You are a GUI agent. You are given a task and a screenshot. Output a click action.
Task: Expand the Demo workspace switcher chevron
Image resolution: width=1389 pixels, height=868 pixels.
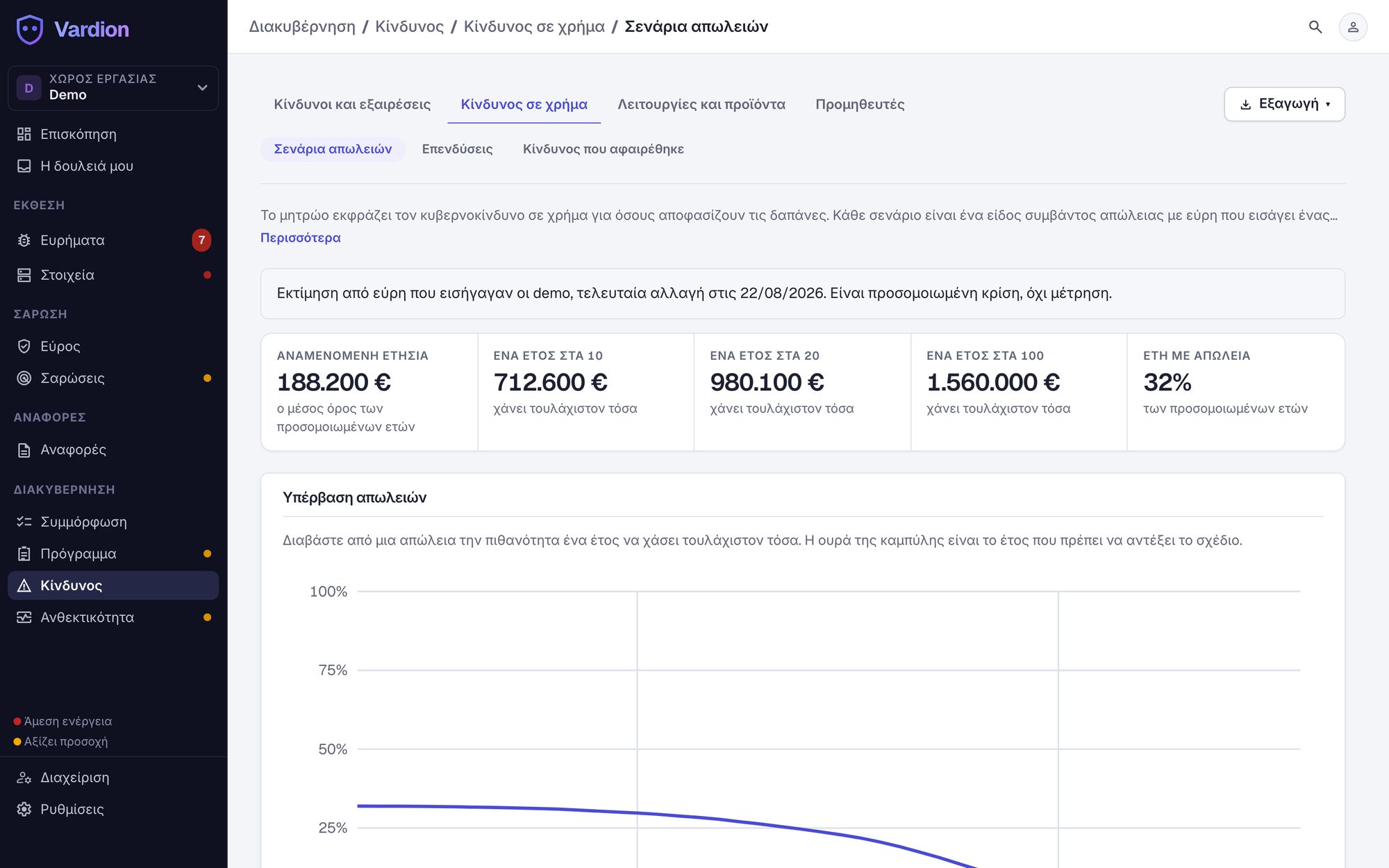pyautogui.click(x=202, y=87)
